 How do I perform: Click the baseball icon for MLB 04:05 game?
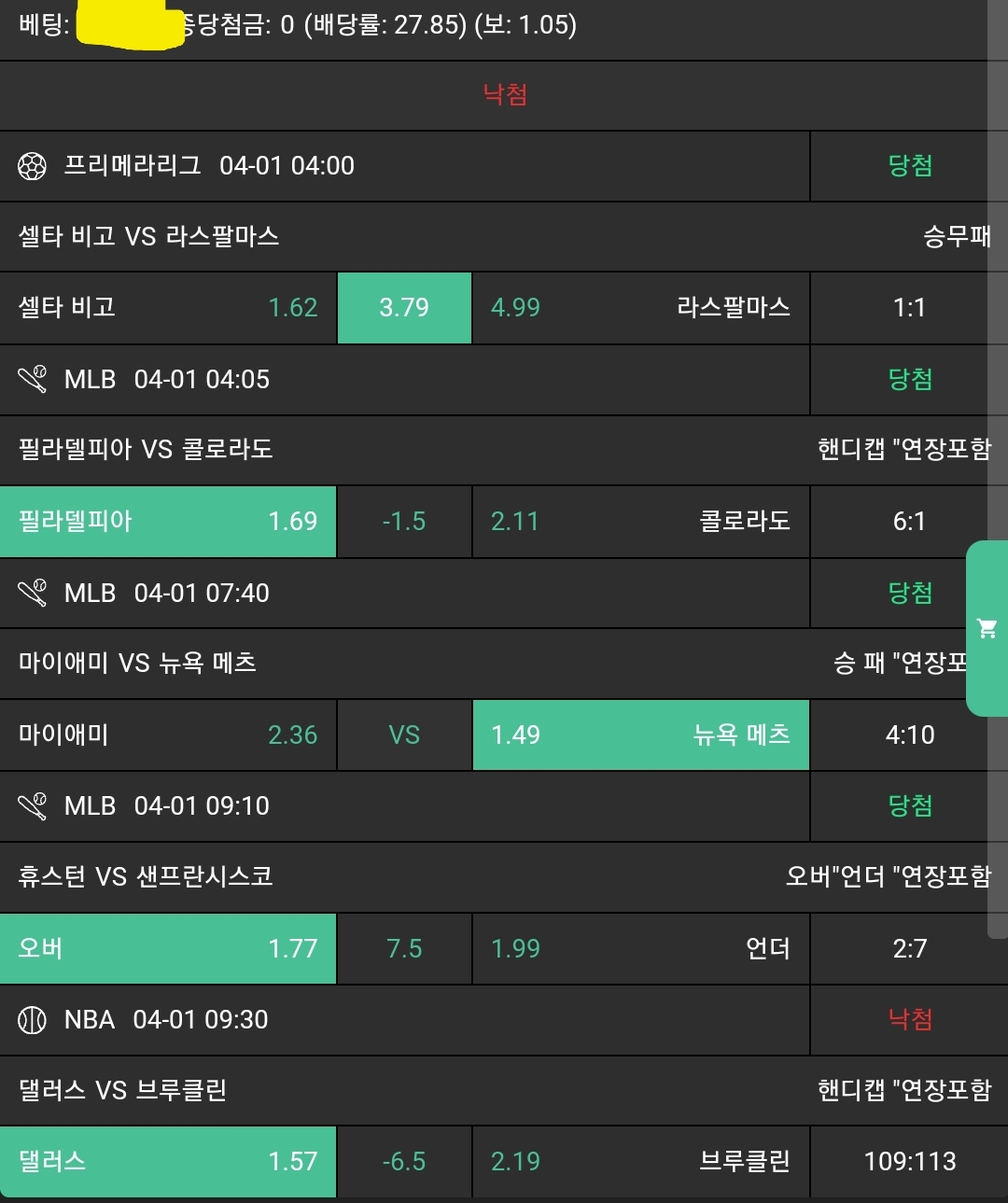[x=32, y=380]
